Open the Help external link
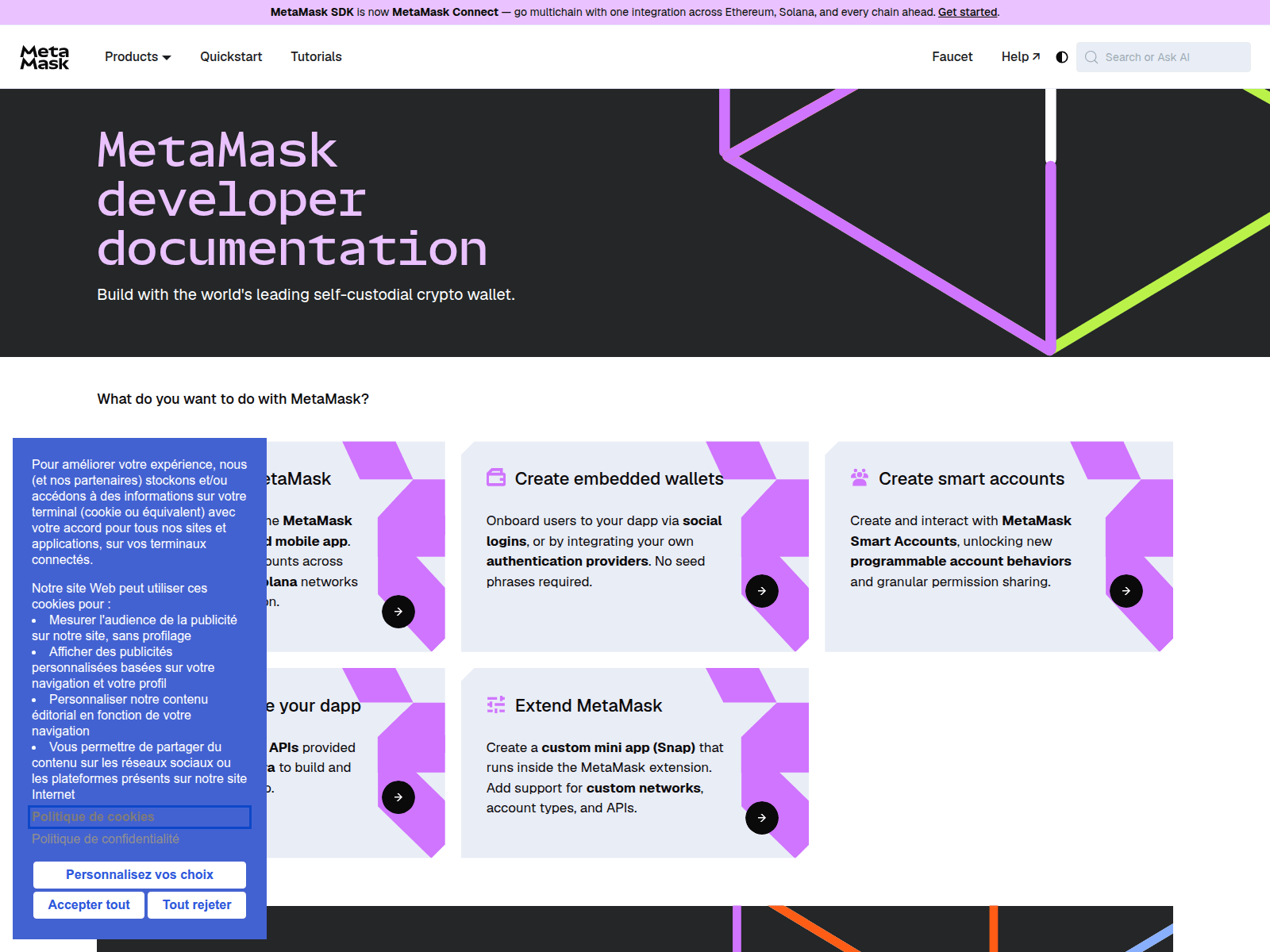Image resolution: width=1270 pixels, height=952 pixels. tap(1020, 57)
